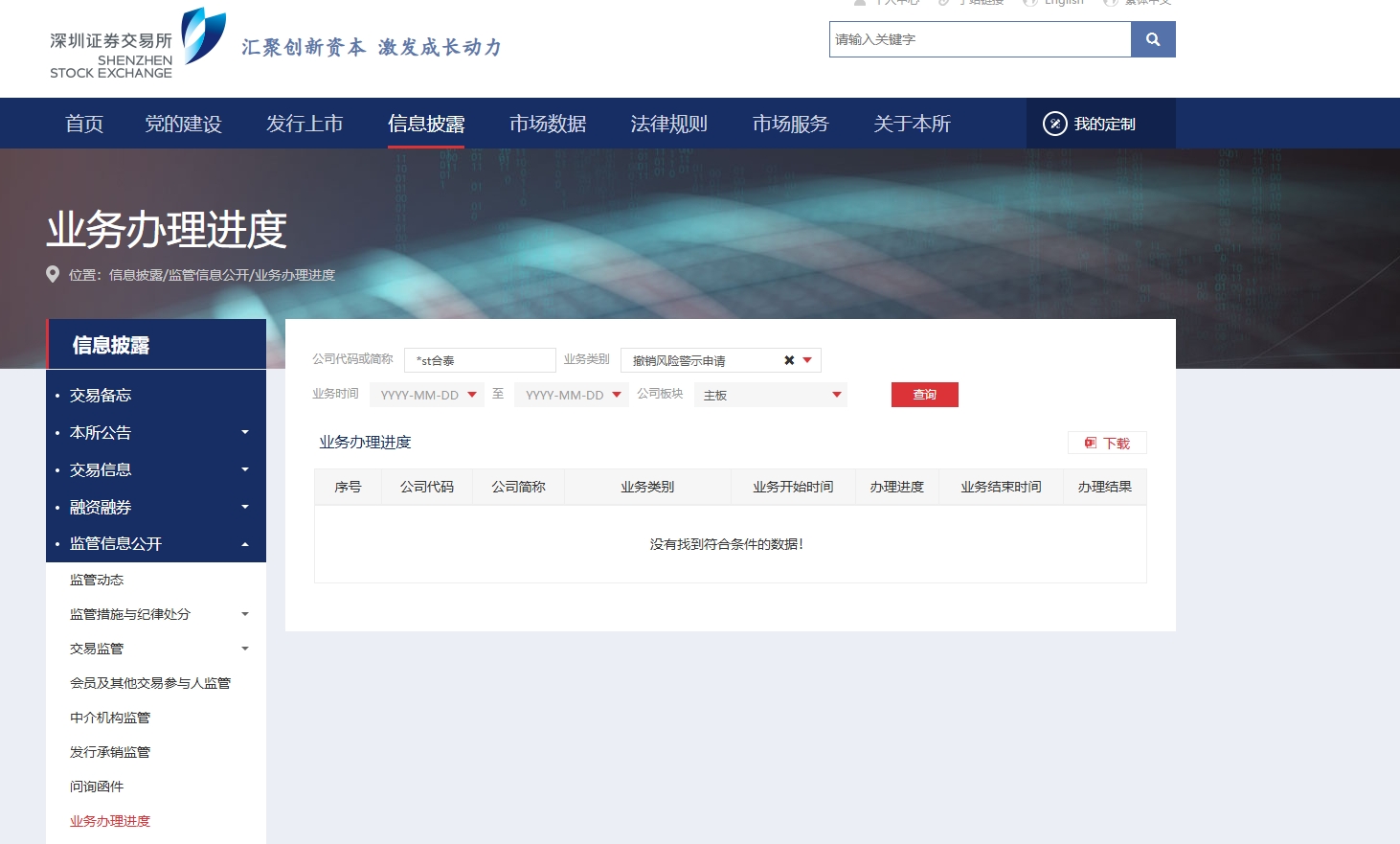Screen dimensions: 1400x844
Task: Open the 业务类别 dropdown arrow
Action: [x=807, y=360]
